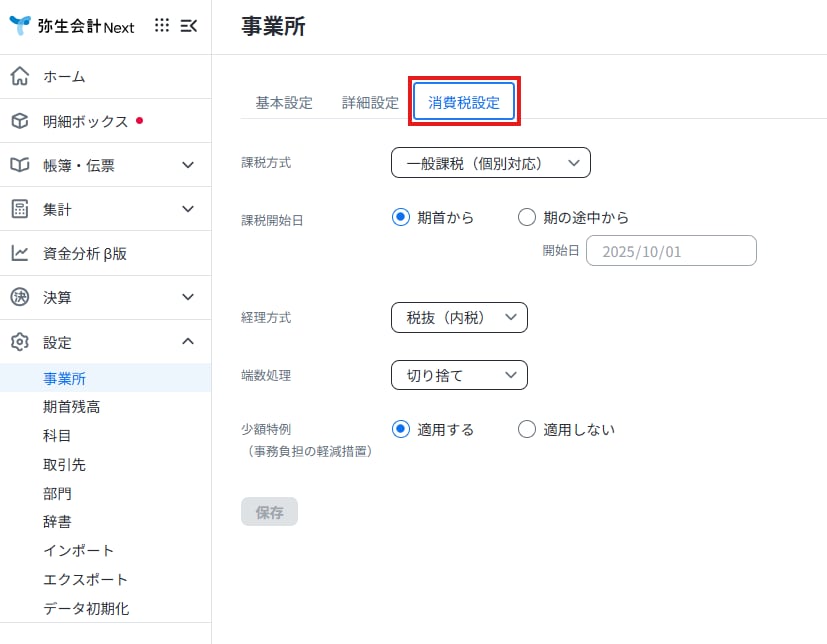Open 明細ボックス in the sidebar
The width and height of the screenshot is (827, 644).
[105, 121]
